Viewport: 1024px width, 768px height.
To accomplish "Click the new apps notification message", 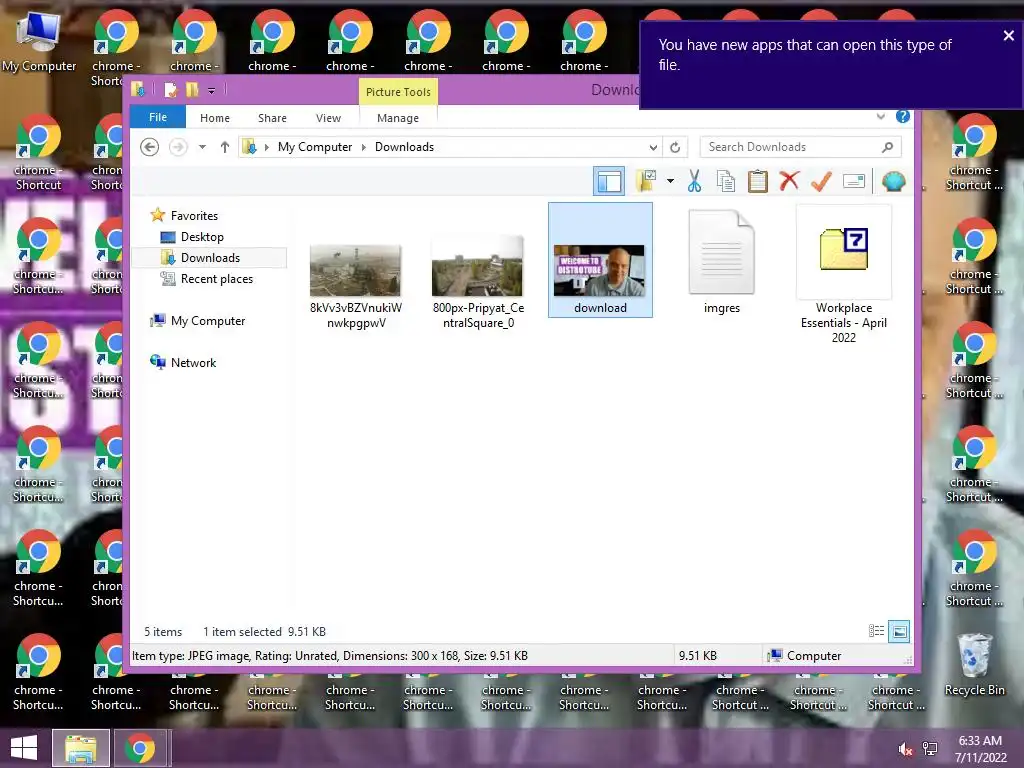I will [805, 55].
